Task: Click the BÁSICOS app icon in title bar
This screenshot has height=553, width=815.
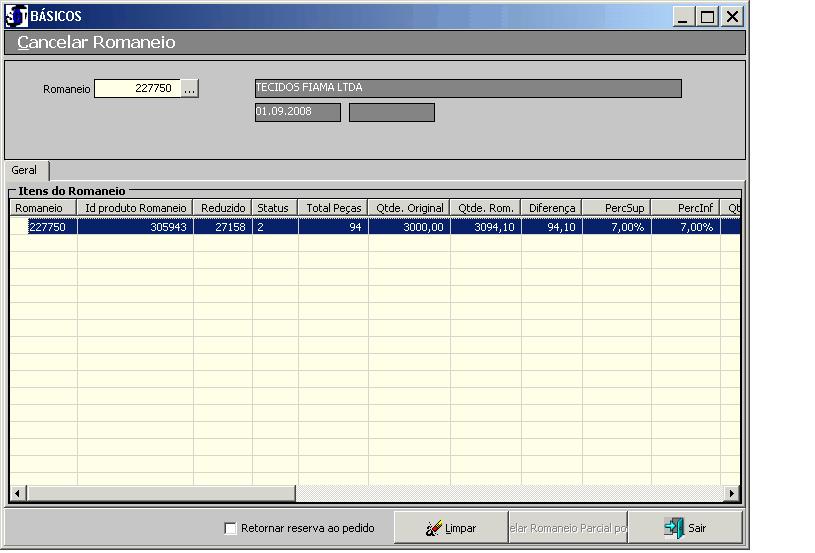Action: pyautogui.click(x=16, y=16)
